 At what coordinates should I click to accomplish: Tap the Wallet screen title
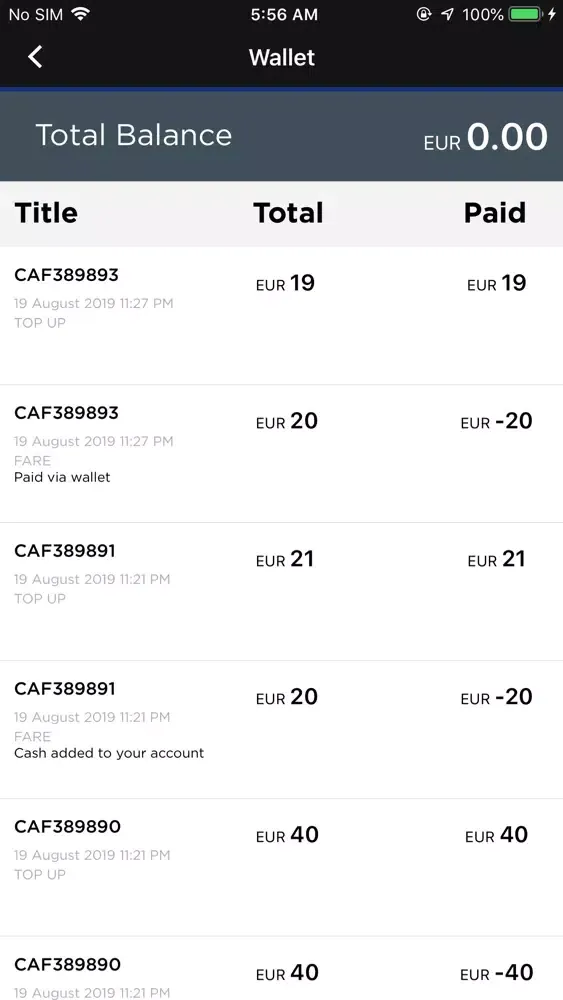click(x=282, y=57)
